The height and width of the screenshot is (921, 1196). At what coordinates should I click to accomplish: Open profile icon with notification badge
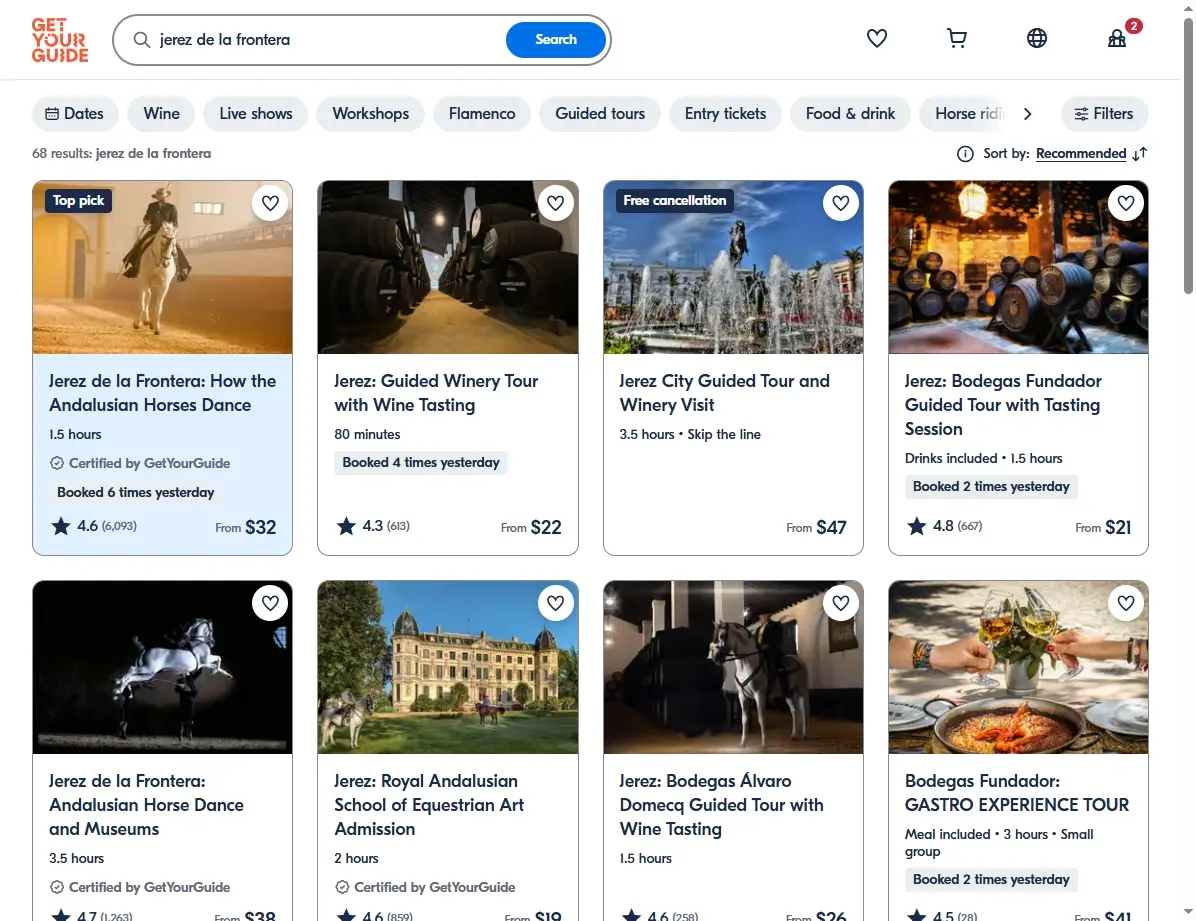(x=1117, y=38)
